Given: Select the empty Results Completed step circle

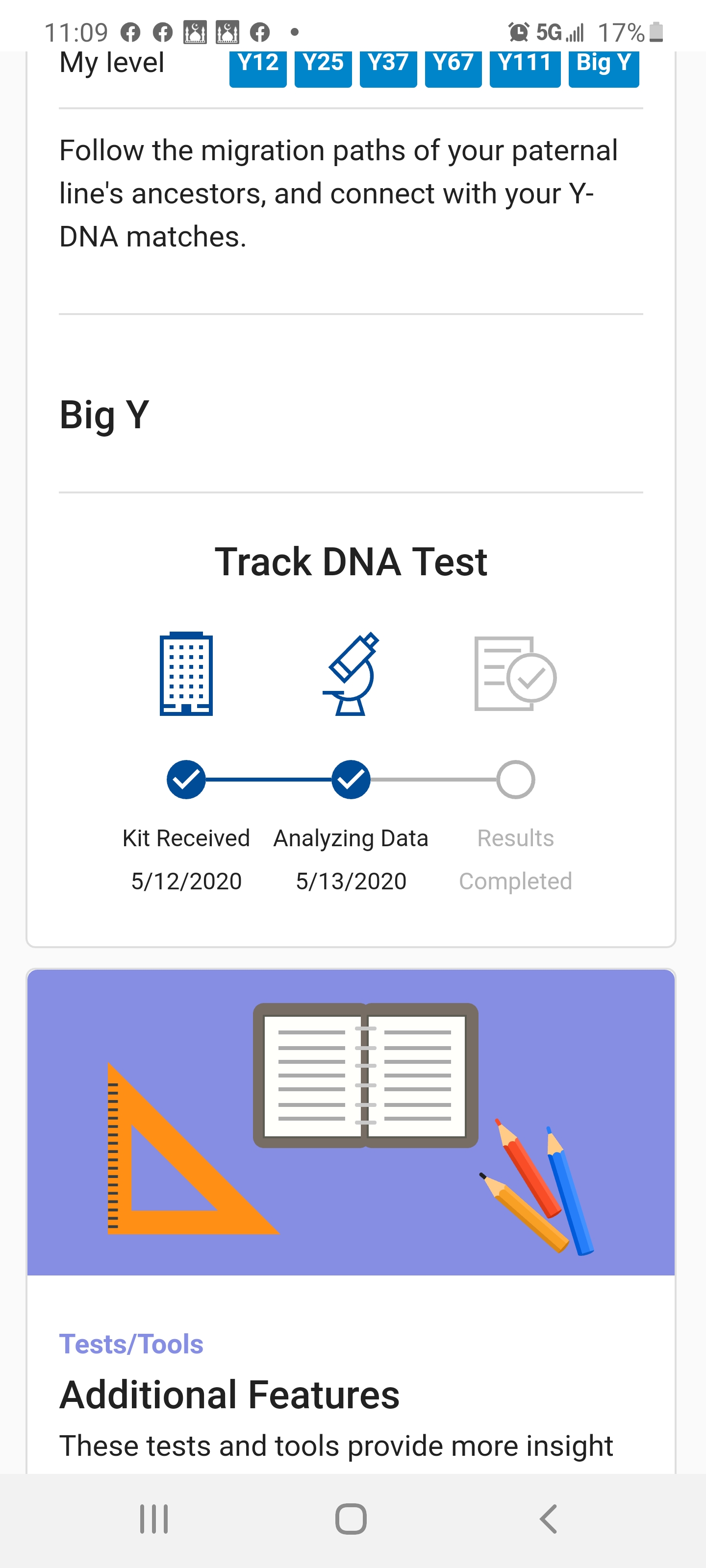Looking at the screenshot, I should click(x=515, y=779).
